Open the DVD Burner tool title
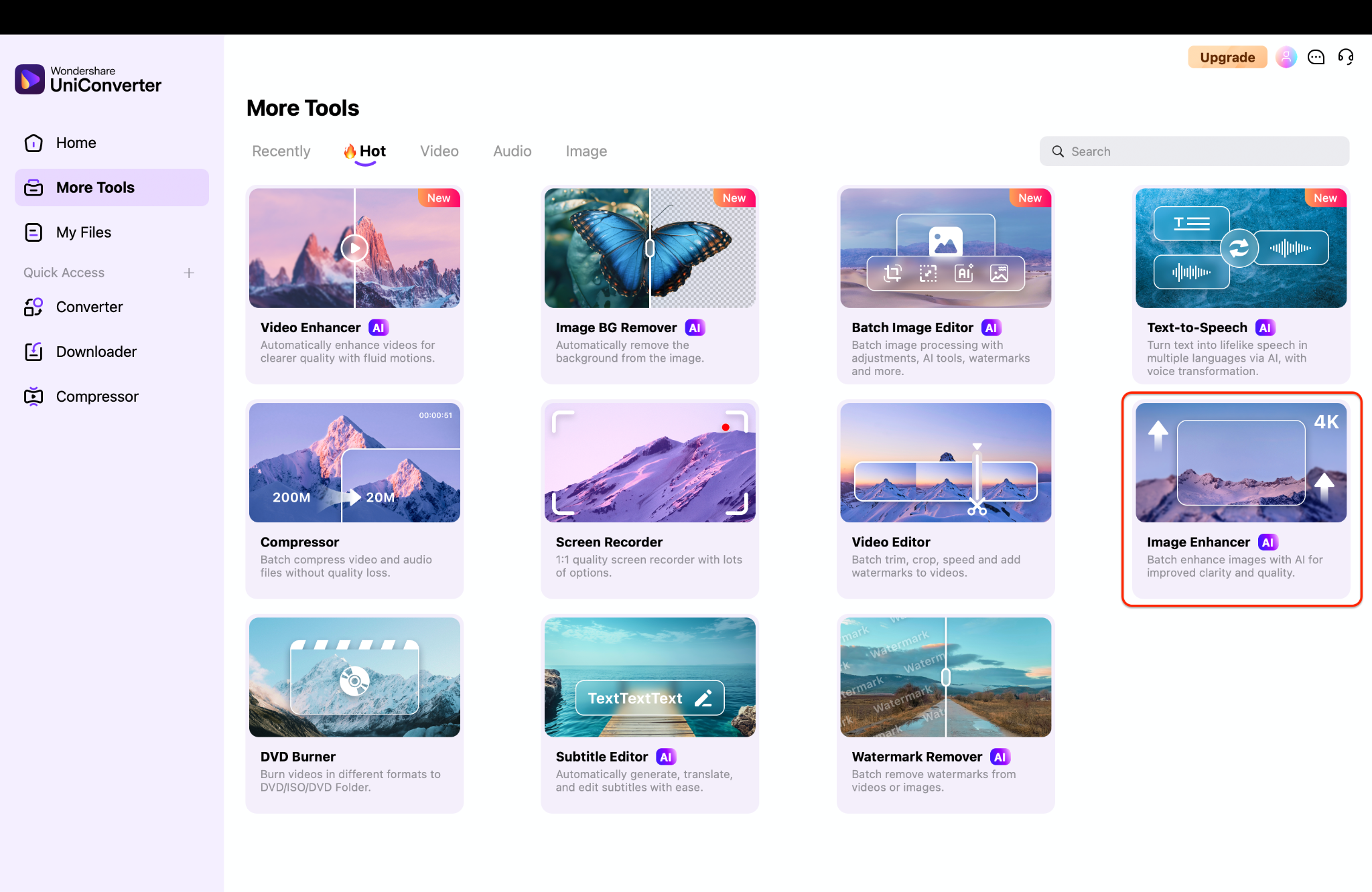This screenshot has height=892, width=1372. (x=298, y=757)
